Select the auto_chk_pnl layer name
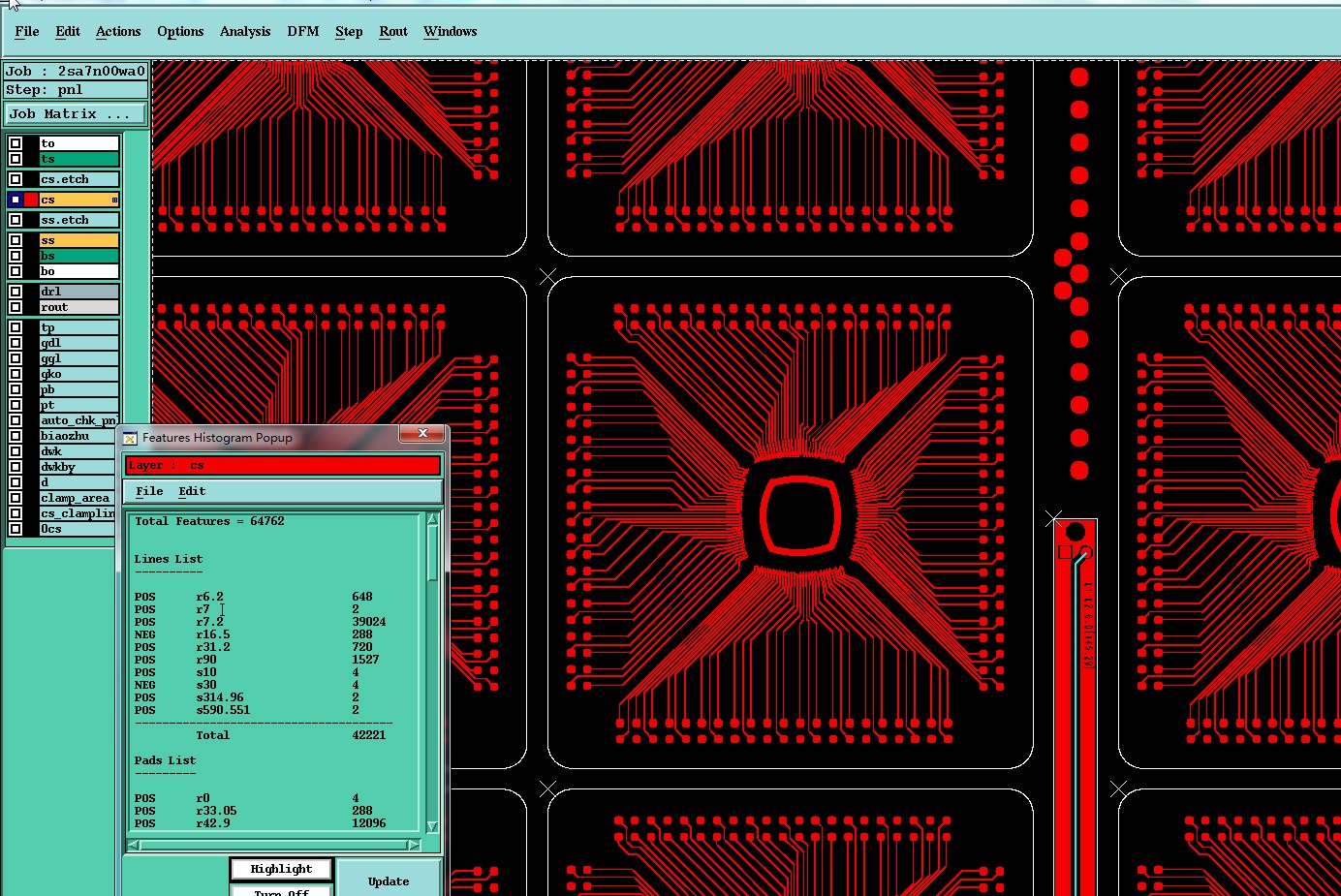The width and height of the screenshot is (1341, 896). (x=78, y=420)
